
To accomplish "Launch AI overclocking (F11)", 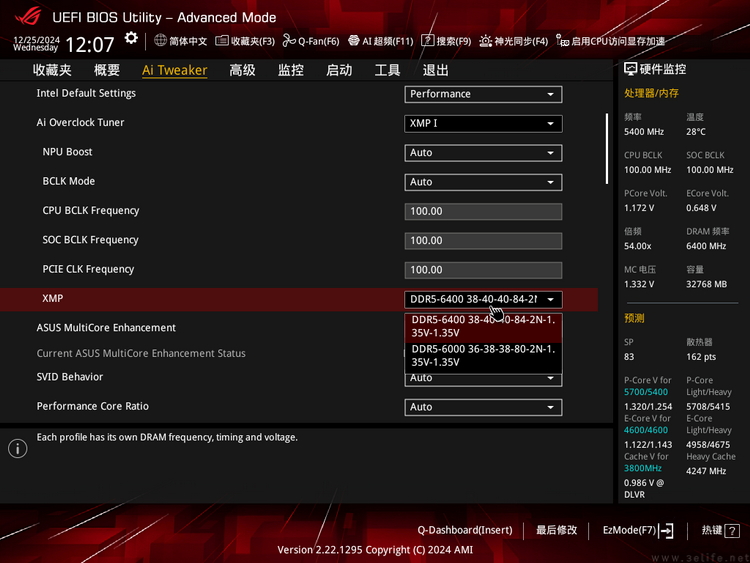I will pos(353,41).
